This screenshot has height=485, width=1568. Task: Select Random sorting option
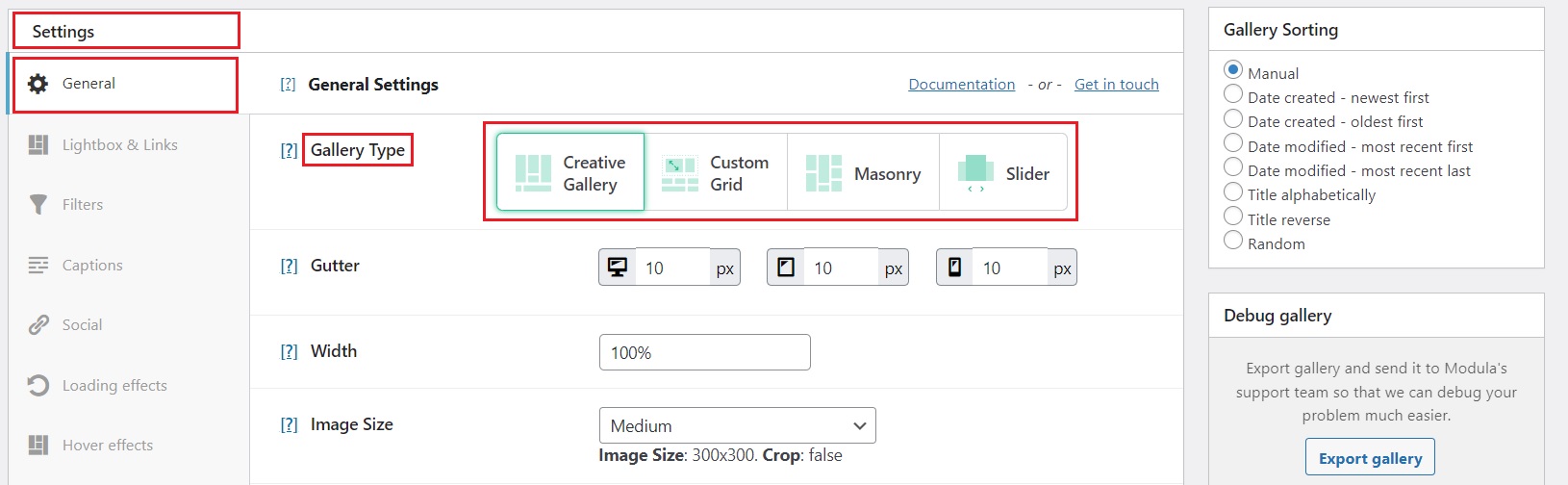pyautogui.click(x=1233, y=241)
